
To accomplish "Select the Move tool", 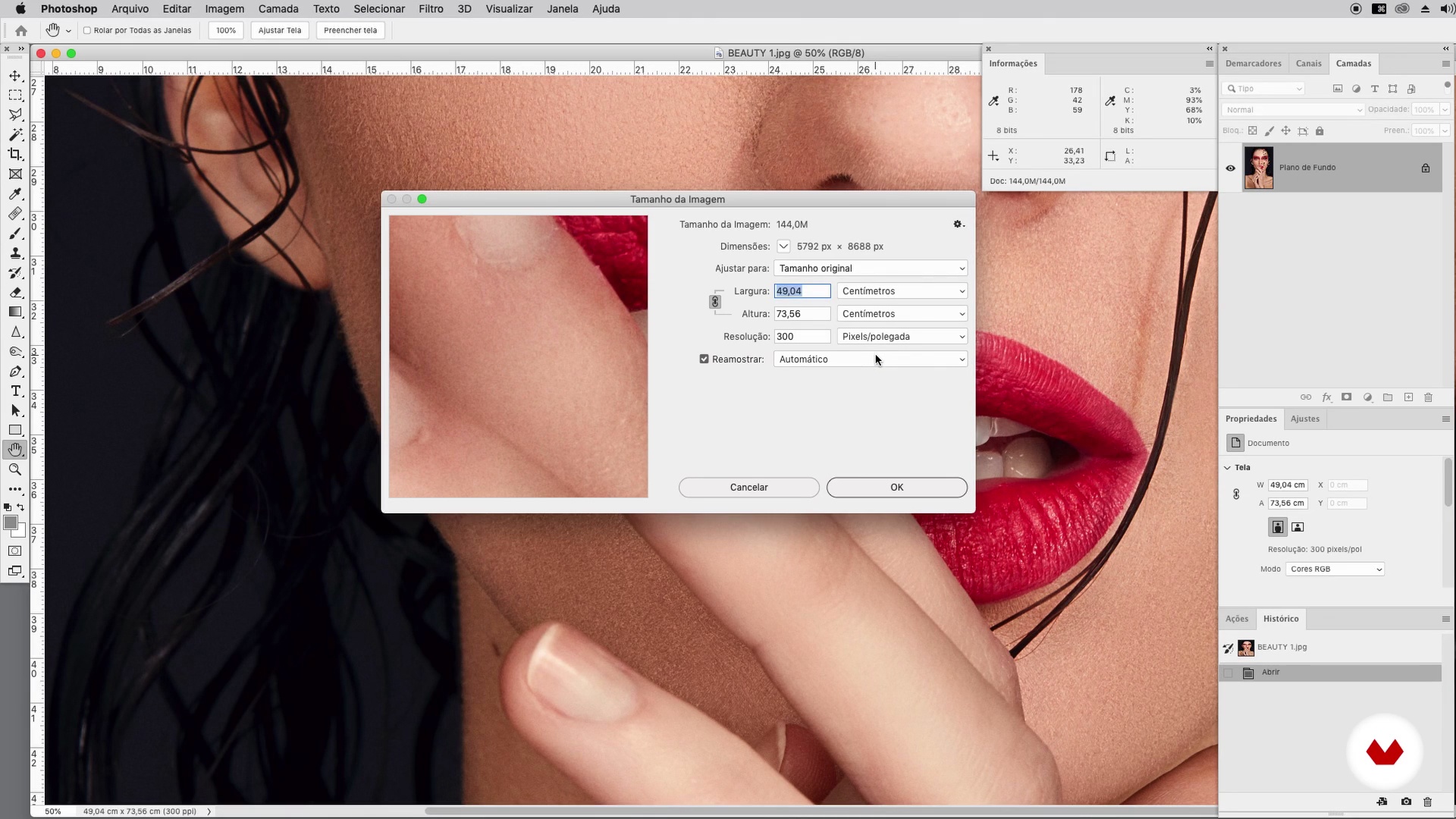I will pos(15,76).
